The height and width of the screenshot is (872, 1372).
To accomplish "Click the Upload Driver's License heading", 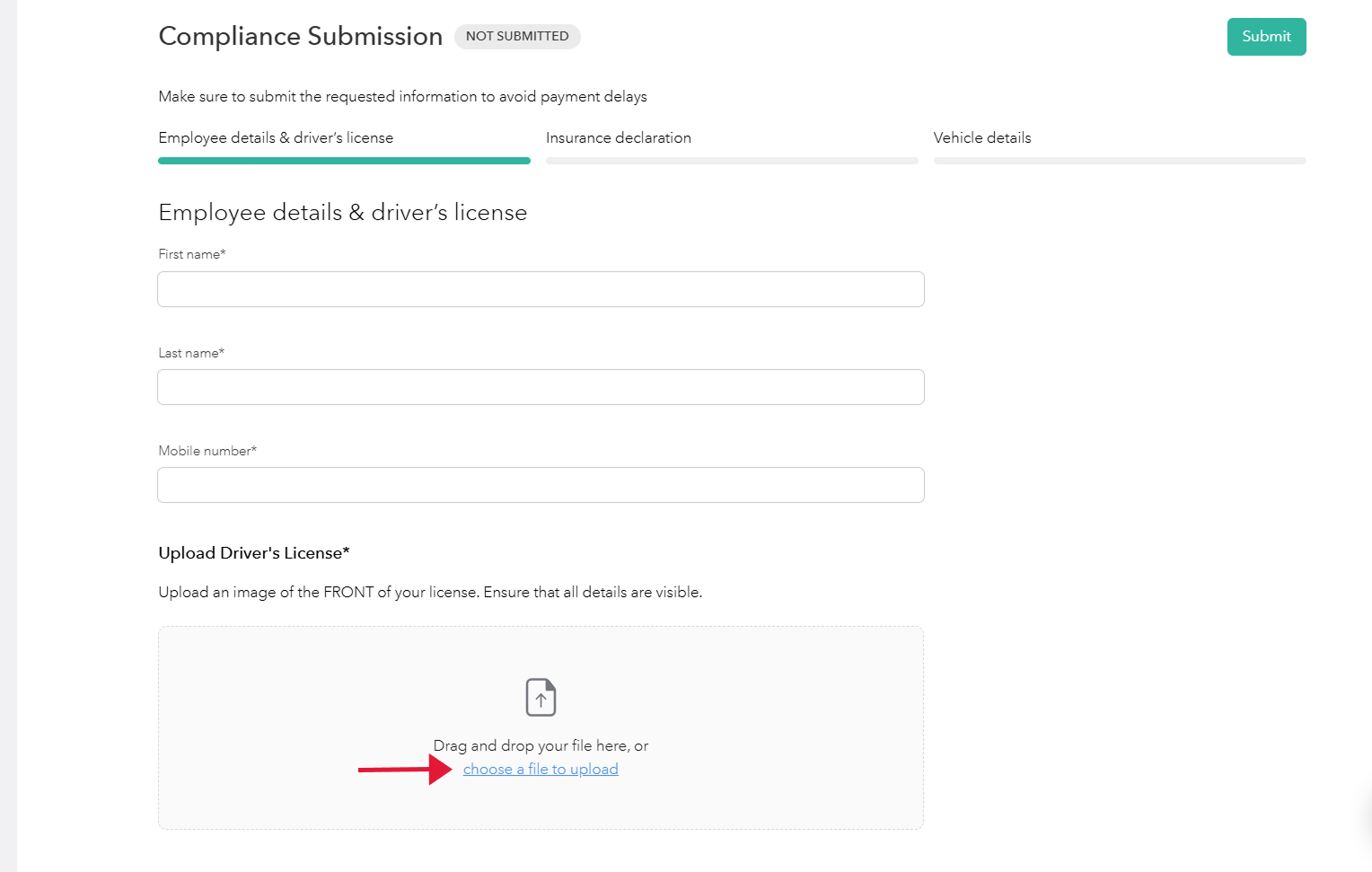I will point(254,553).
